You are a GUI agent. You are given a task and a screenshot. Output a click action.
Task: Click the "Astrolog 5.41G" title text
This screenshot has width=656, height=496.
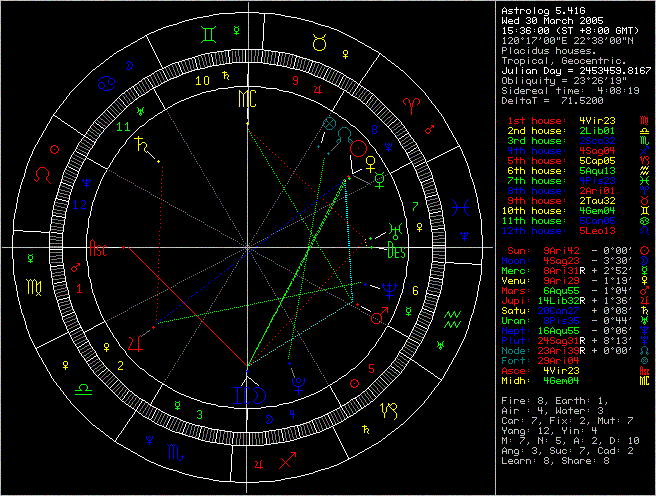pos(543,11)
